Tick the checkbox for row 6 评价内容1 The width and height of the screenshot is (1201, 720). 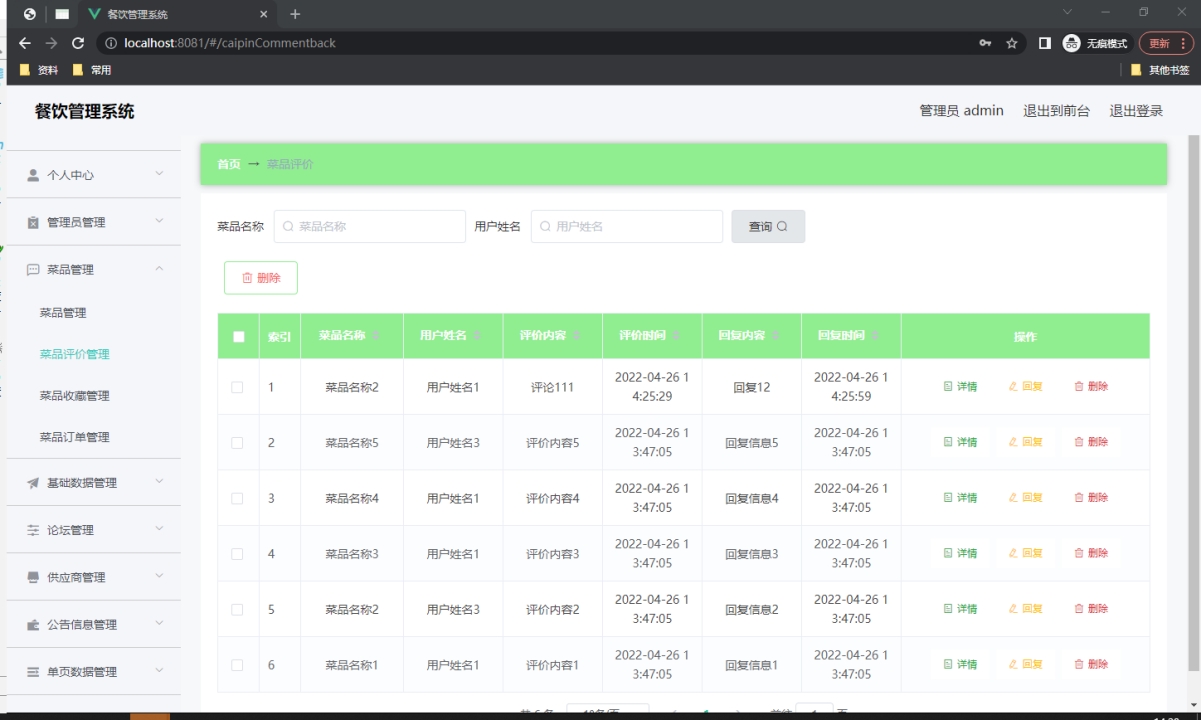(237, 664)
